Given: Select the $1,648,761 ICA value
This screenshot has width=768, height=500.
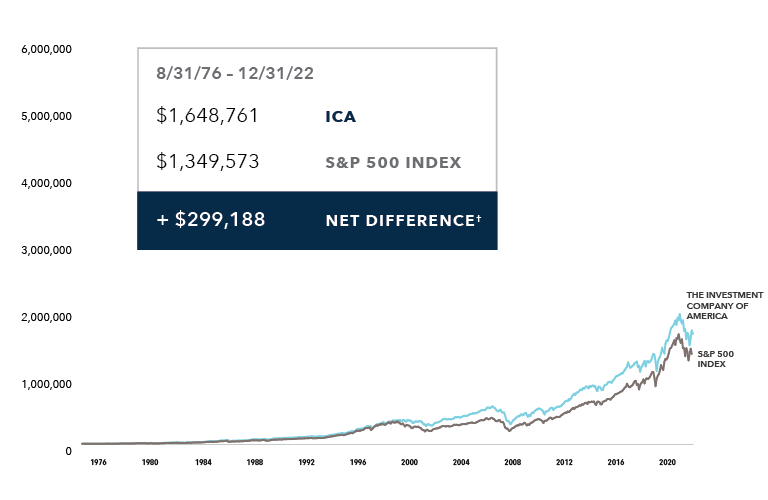Looking at the screenshot, I should [x=208, y=116].
